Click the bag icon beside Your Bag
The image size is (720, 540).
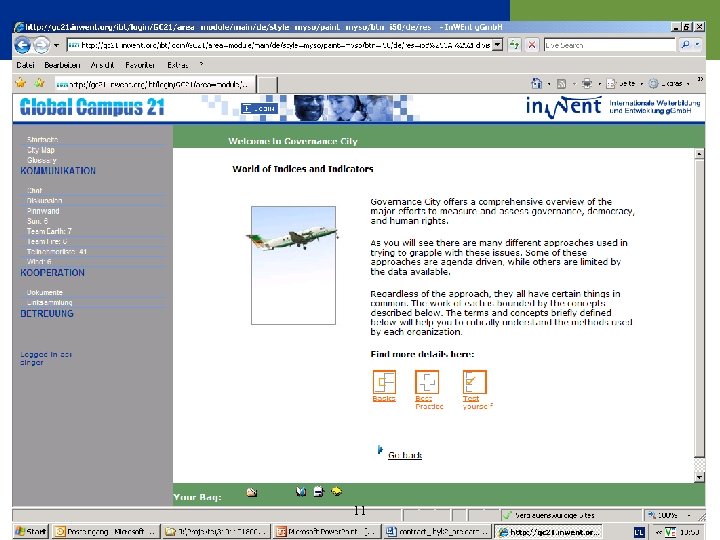252,493
